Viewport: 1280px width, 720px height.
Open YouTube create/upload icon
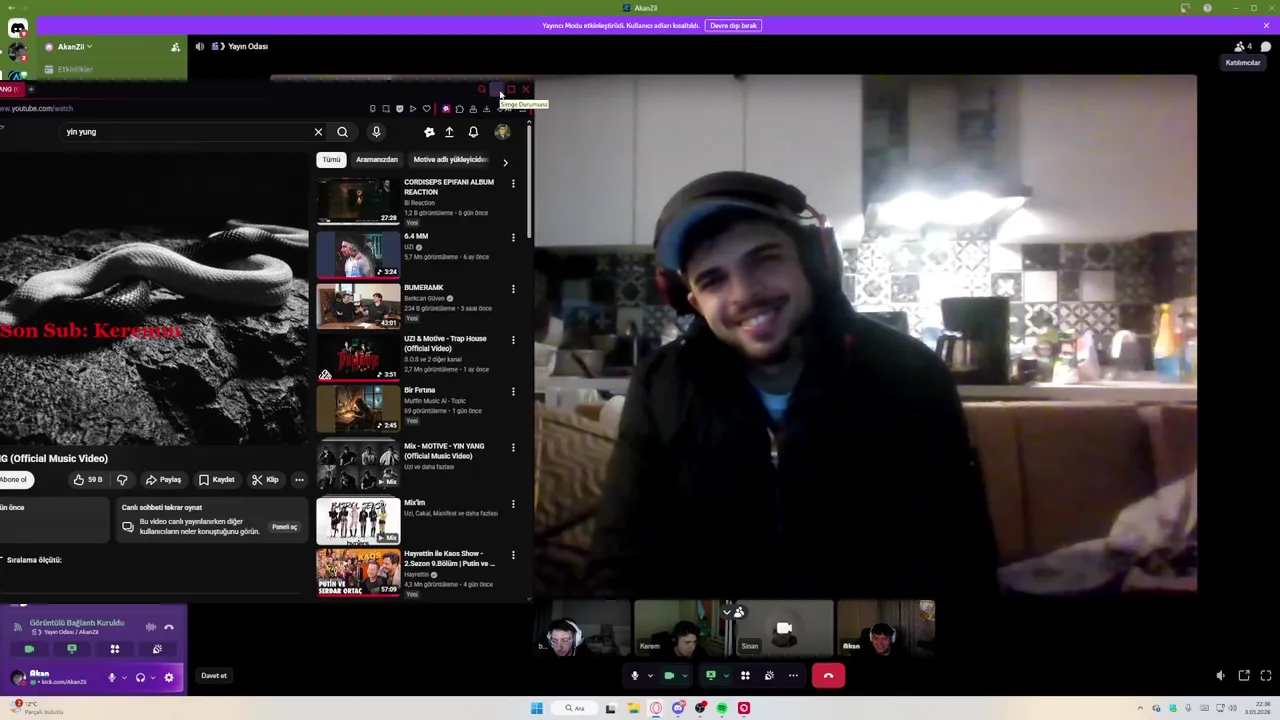click(449, 132)
